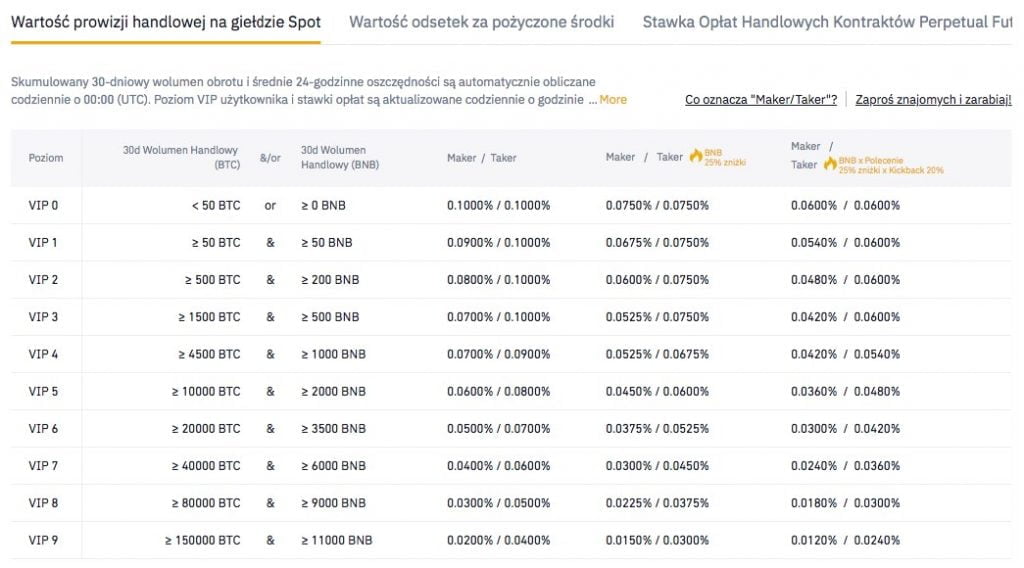Viewport: 1024px width, 568px height.
Task: Click the '0.0200% / 0.0400%' fee value
Action: pyautogui.click(x=498, y=540)
